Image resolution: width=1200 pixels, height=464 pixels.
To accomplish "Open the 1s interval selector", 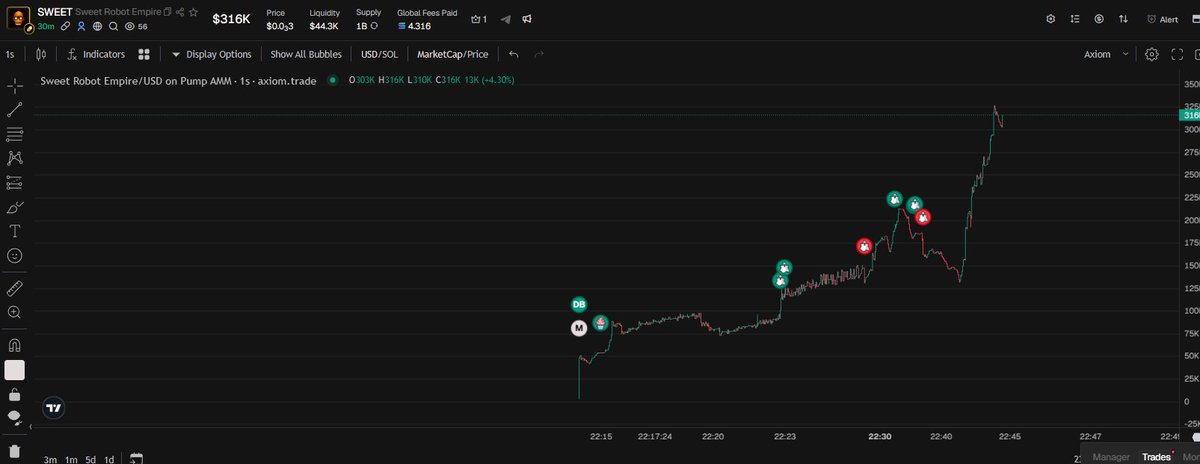I will [10, 54].
